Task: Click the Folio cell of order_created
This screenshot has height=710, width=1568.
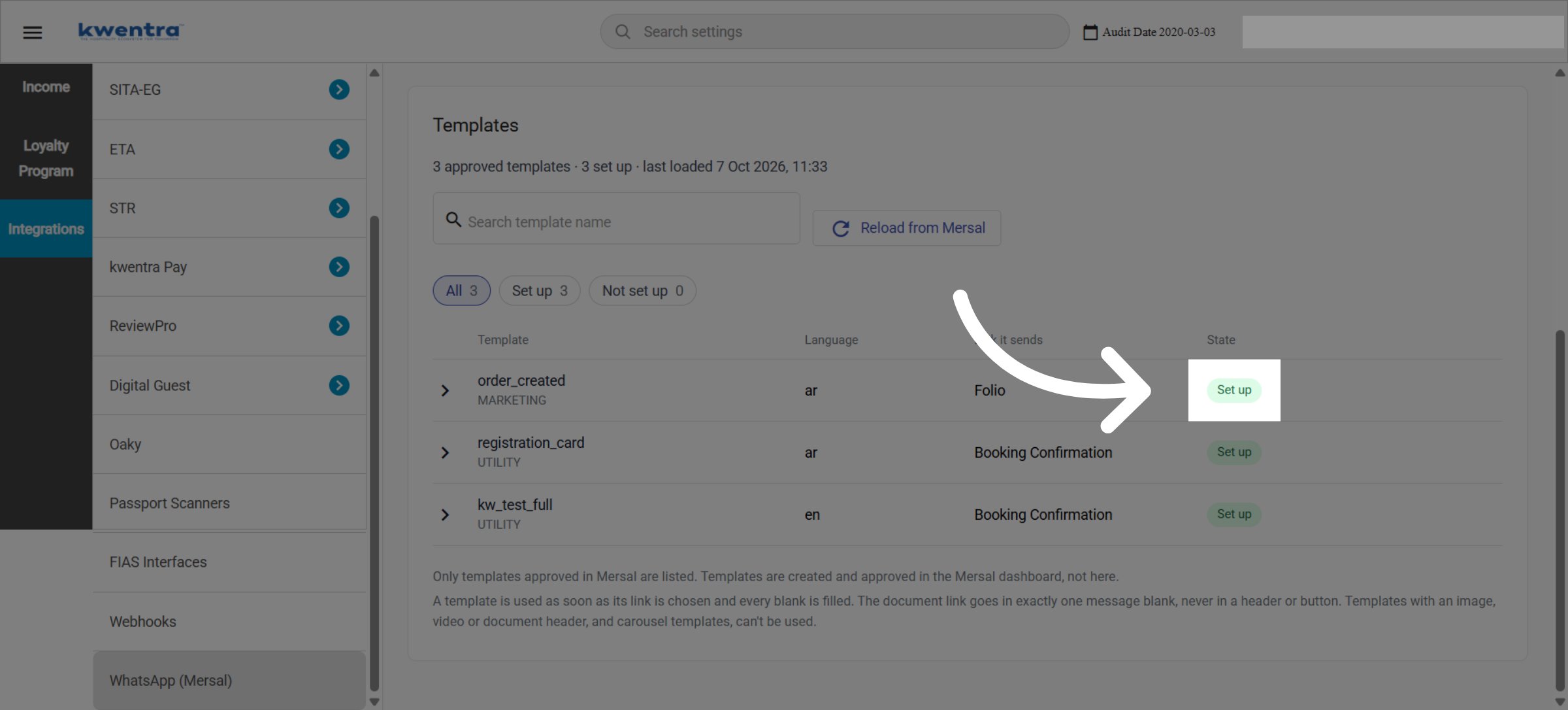Action: (x=990, y=390)
